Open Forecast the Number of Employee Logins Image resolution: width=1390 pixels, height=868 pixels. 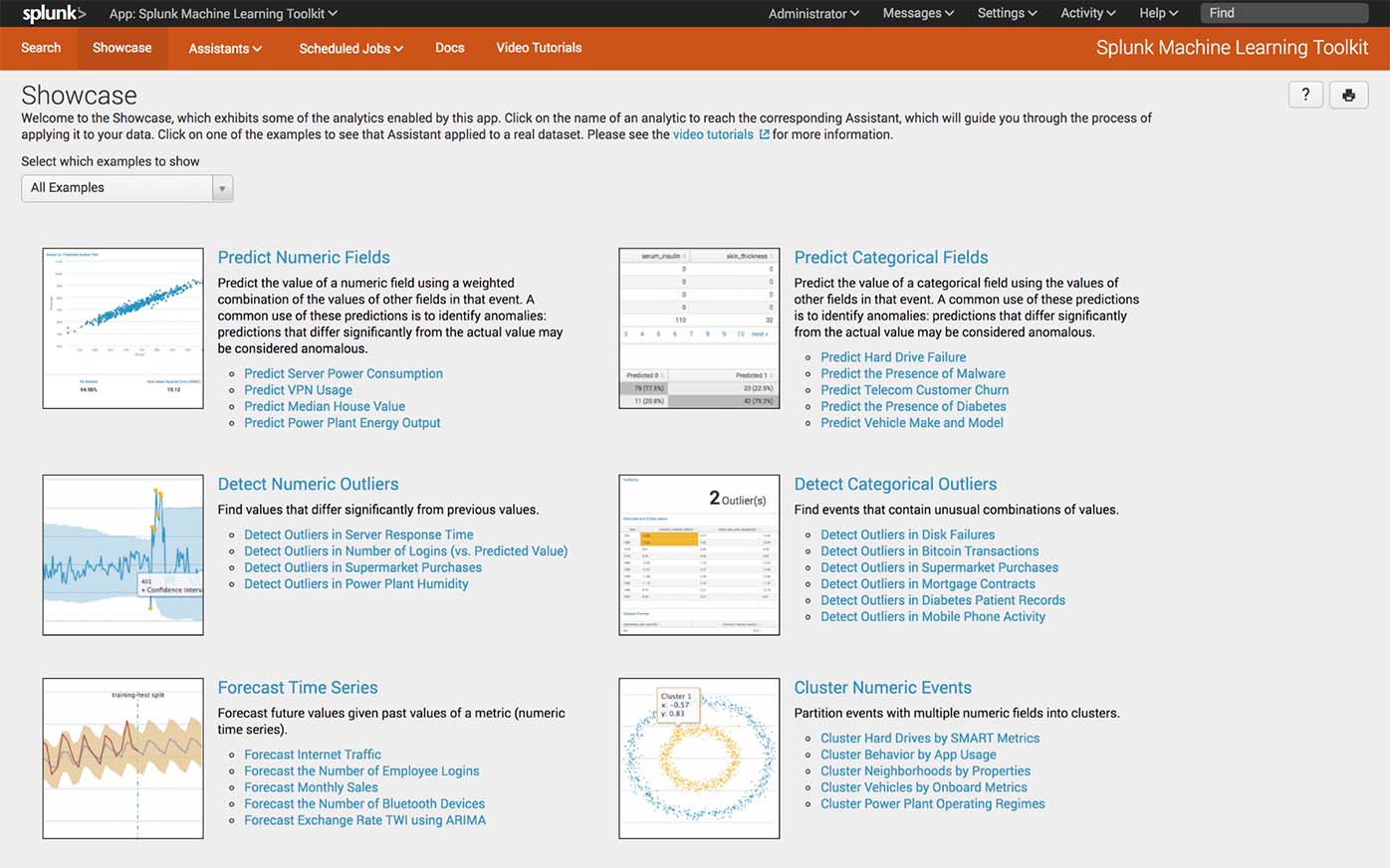click(361, 771)
